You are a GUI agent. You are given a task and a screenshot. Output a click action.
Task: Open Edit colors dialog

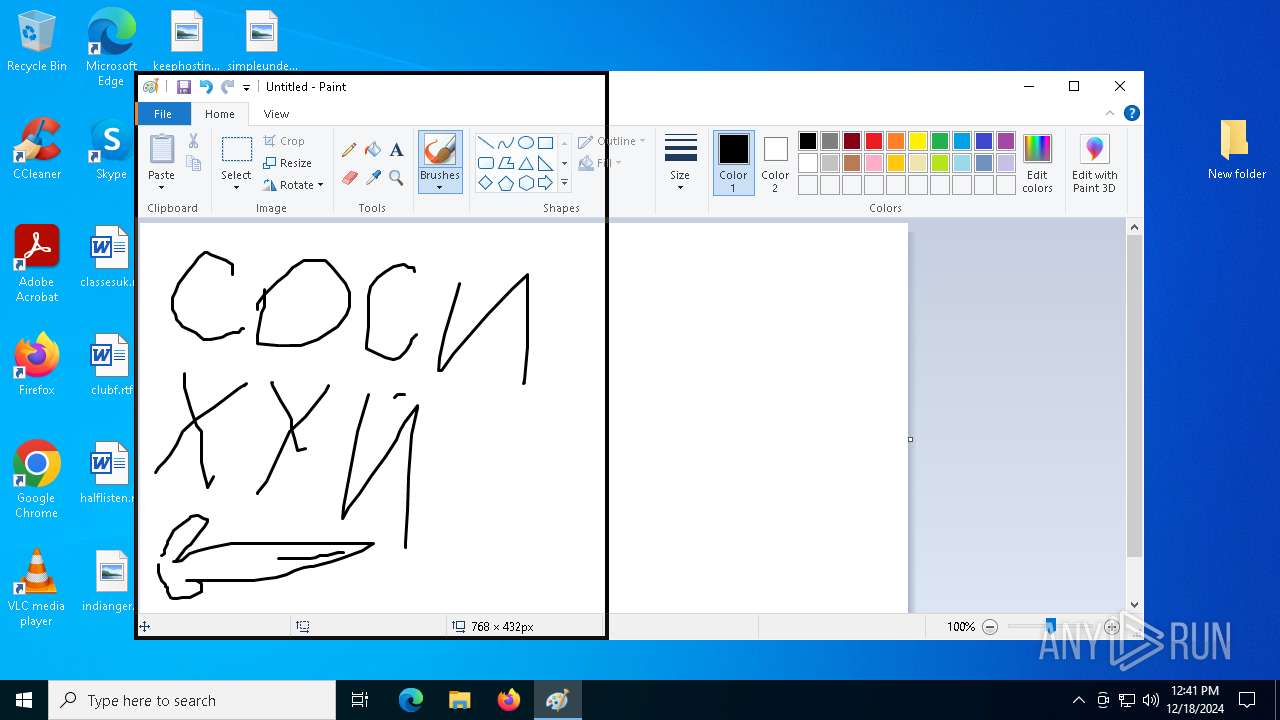tap(1037, 163)
